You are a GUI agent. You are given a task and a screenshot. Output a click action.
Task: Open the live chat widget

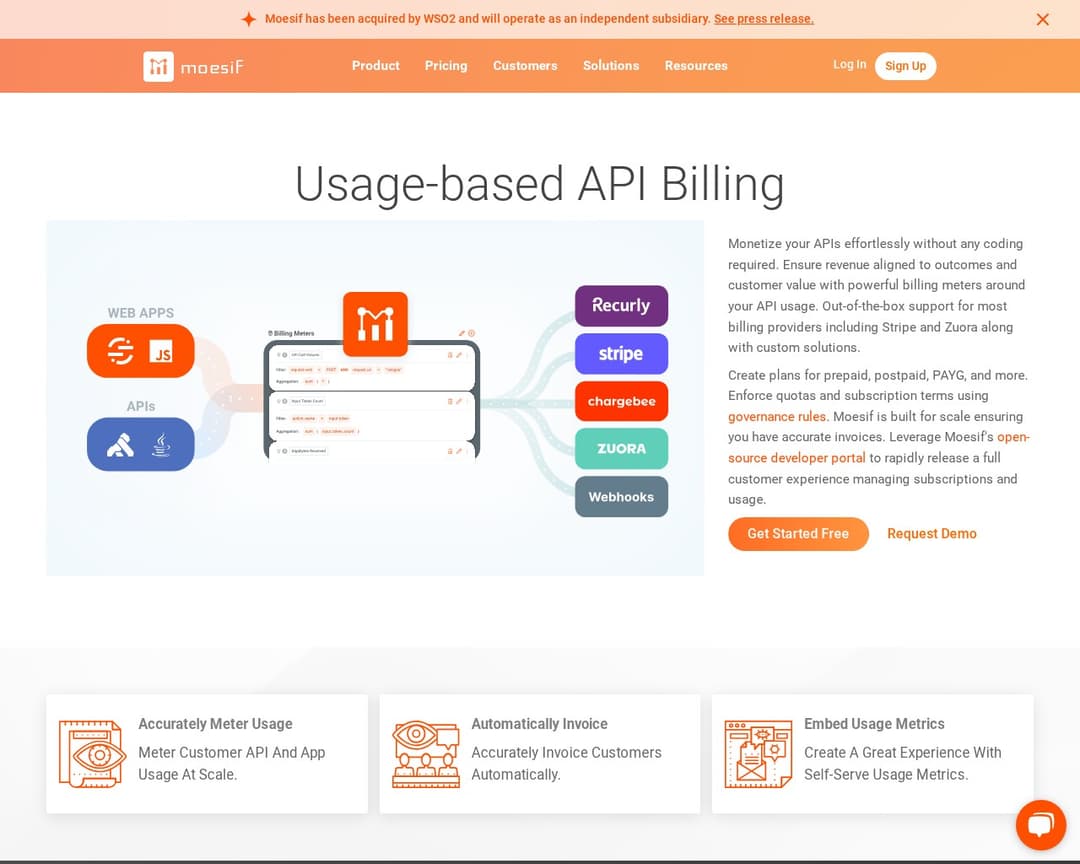(x=1041, y=825)
